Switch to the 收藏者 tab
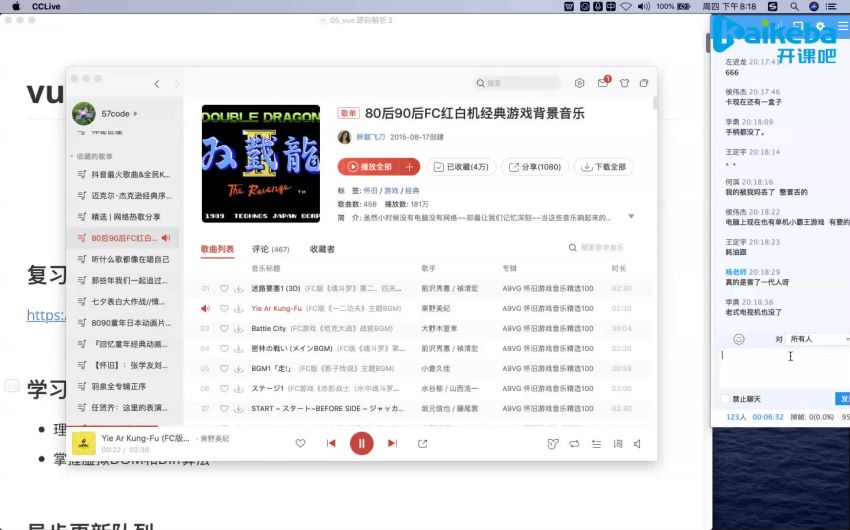Screen dimensions: 850x530 (322, 249)
